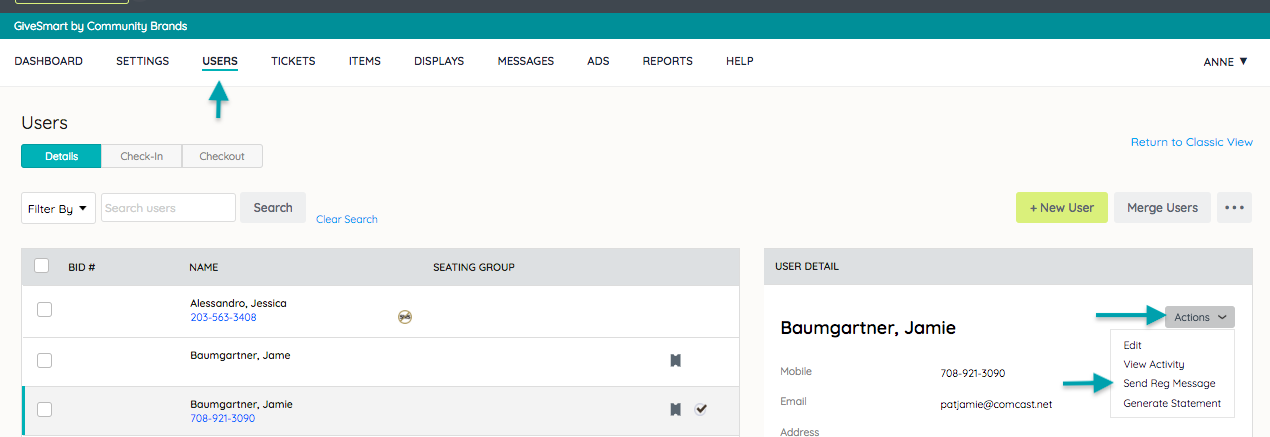Sort by the BID # column header

pos(81,267)
